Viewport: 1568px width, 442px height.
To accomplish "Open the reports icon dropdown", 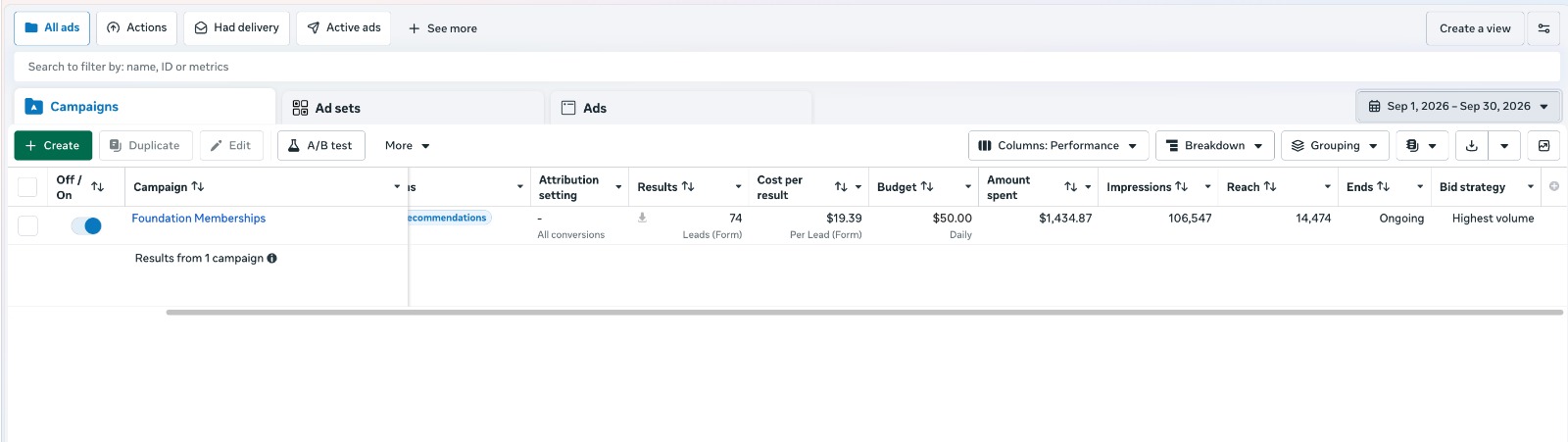I will [x=1421, y=145].
